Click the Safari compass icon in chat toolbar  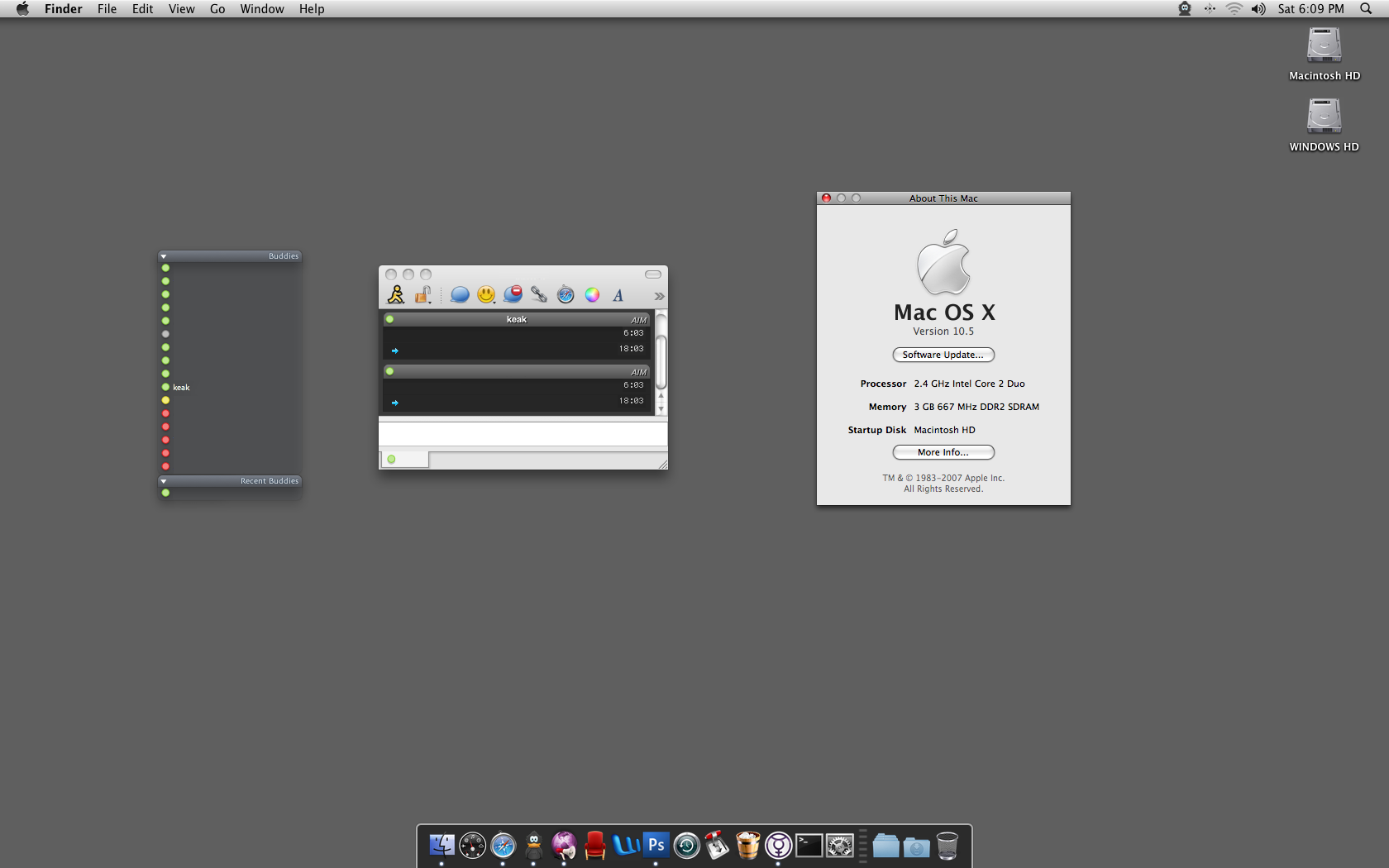coord(566,294)
